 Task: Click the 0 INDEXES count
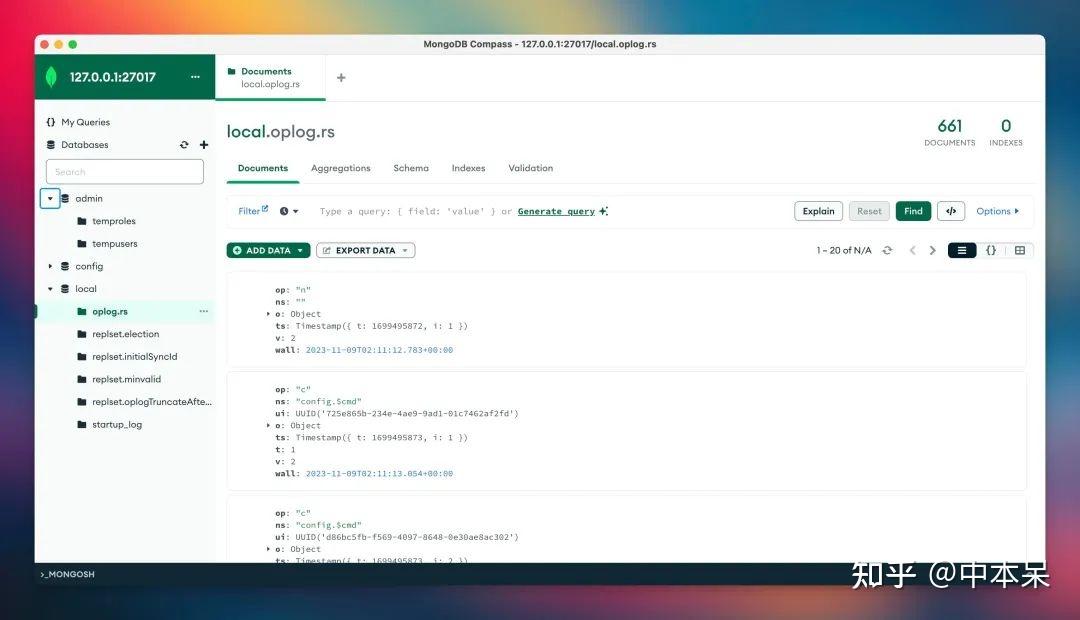[x=1006, y=132]
